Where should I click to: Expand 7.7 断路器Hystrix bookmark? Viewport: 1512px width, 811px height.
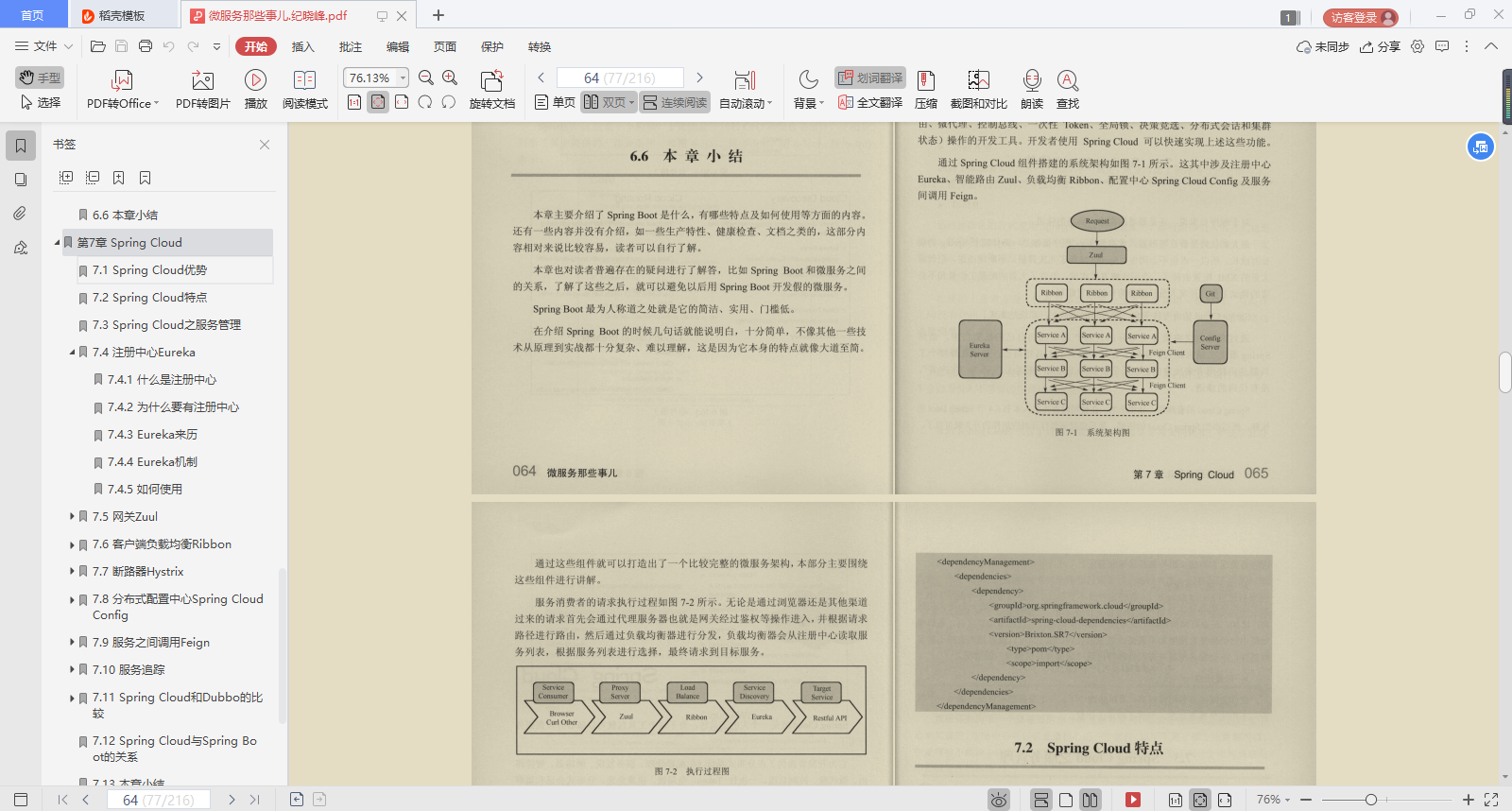(x=72, y=571)
